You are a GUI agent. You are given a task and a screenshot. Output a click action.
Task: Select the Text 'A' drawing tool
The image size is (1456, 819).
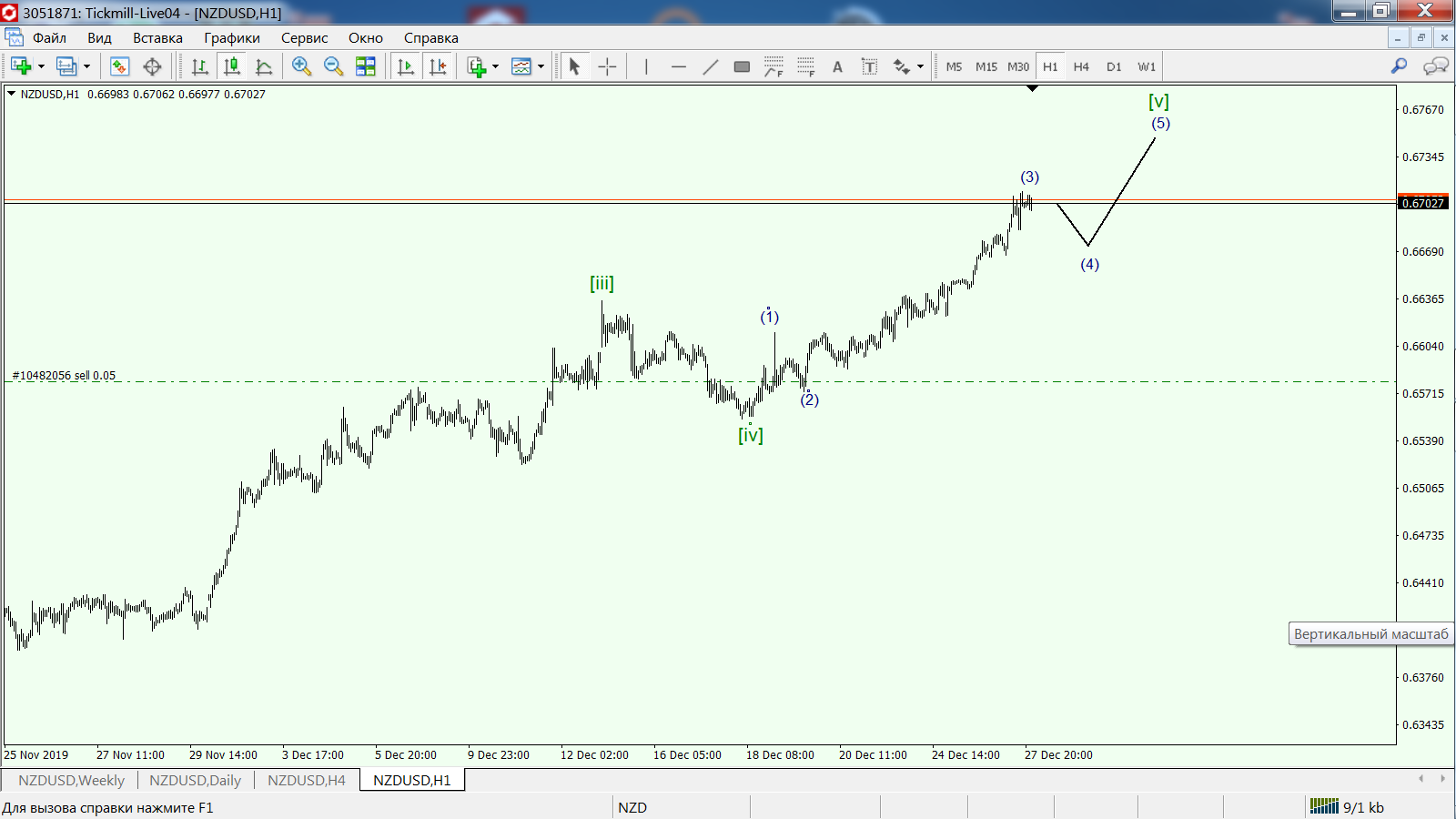click(837, 66)
